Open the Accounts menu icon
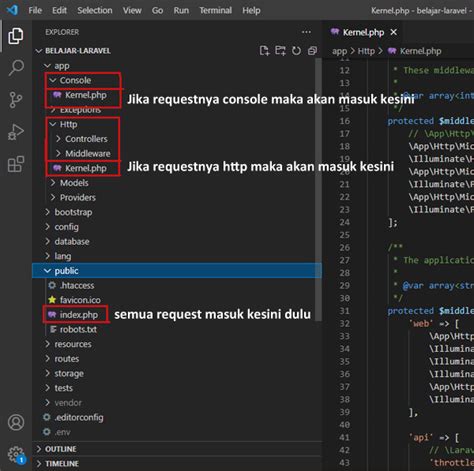Image resolution: width=474 pixels, height=471 pixels. (16, 422)
